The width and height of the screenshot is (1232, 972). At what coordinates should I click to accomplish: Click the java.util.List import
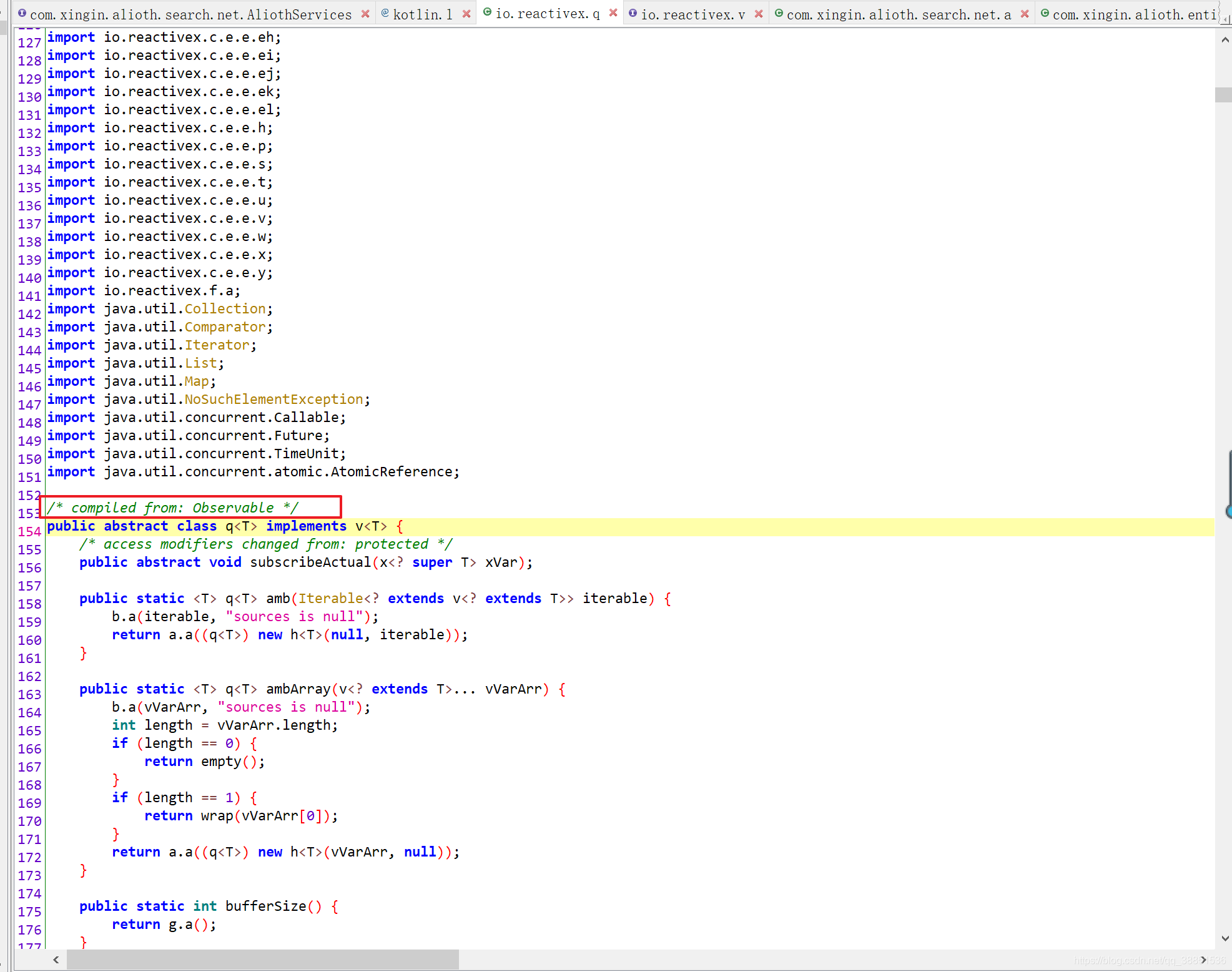(x=136, y=363)
